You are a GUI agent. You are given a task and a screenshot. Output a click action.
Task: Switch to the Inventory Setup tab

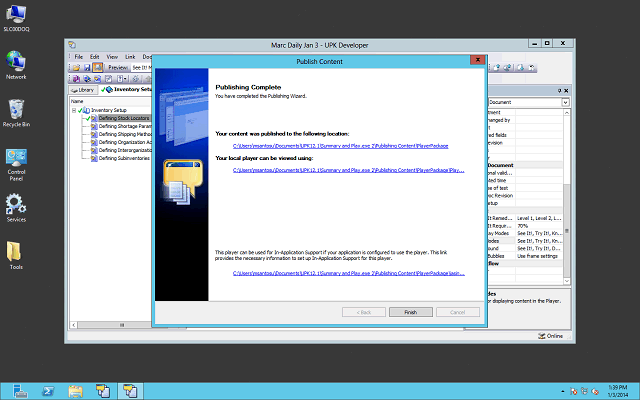[x=127, y=89]
